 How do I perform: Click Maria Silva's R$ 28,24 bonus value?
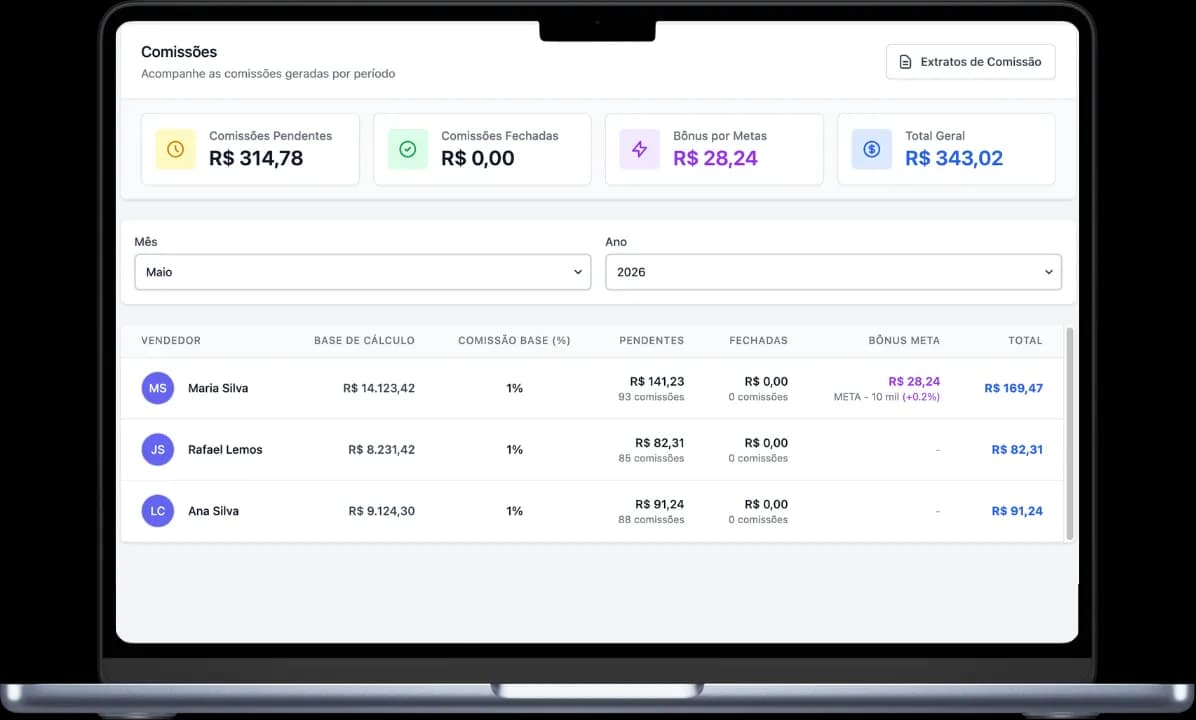pyautogui.click(x=914, y=381)
